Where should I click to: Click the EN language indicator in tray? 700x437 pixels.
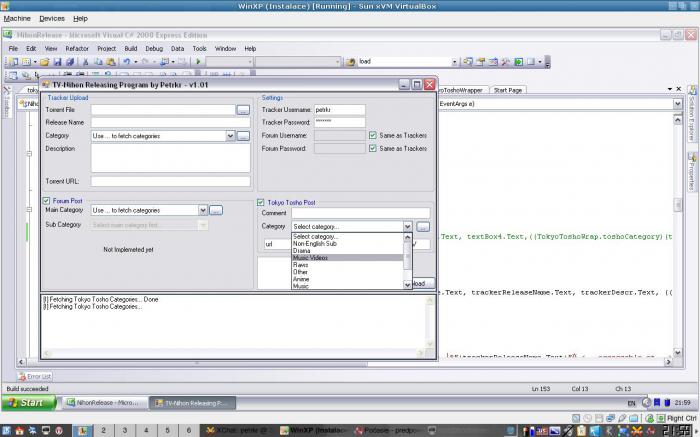[x=631, y=403]
